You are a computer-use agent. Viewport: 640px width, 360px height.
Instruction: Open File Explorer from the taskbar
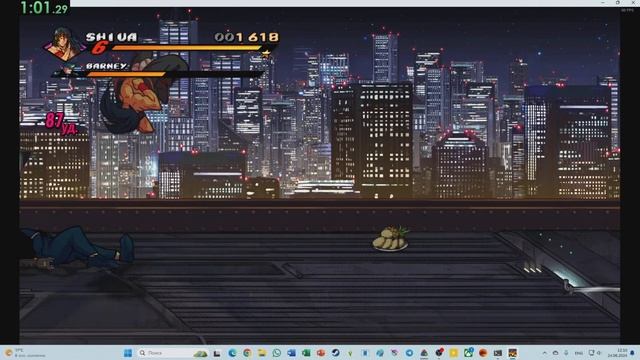[262, 353]
